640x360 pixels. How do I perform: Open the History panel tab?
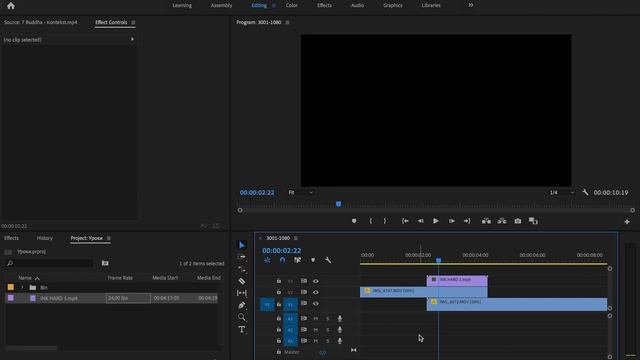(44, 238)
